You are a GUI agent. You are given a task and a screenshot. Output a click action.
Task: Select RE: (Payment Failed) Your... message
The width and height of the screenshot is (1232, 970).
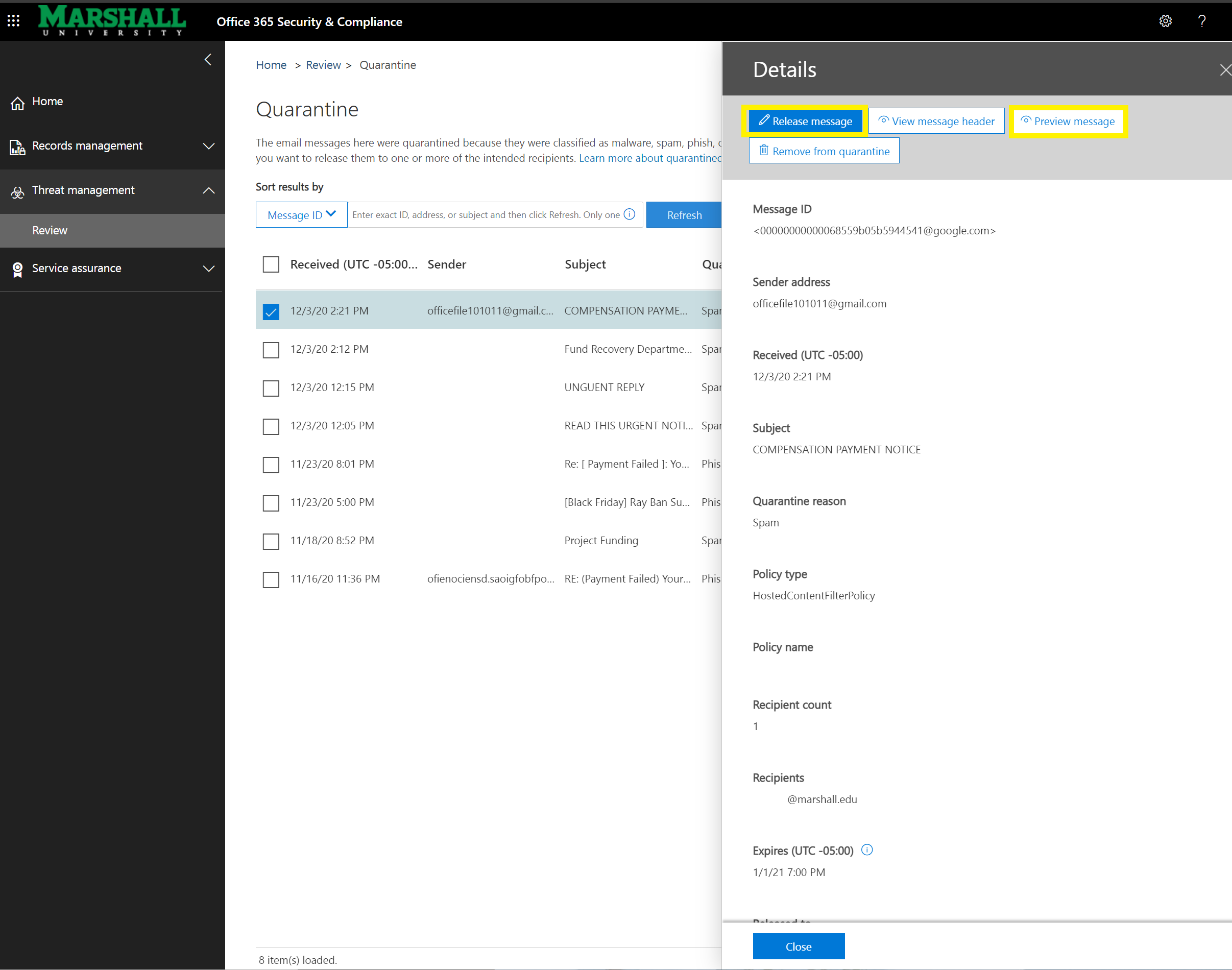click(x=627, y=579)
